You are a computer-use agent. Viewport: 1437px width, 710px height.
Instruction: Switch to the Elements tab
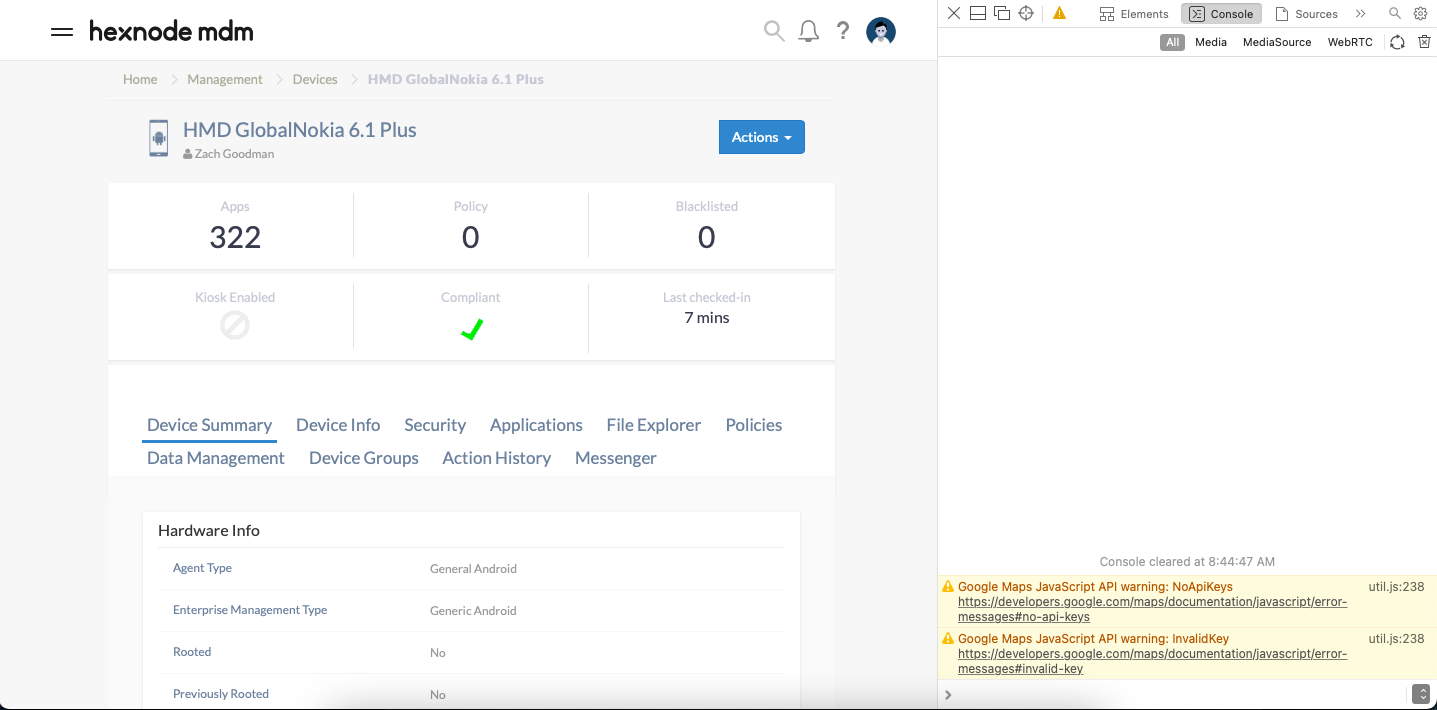pos(1134,14)
